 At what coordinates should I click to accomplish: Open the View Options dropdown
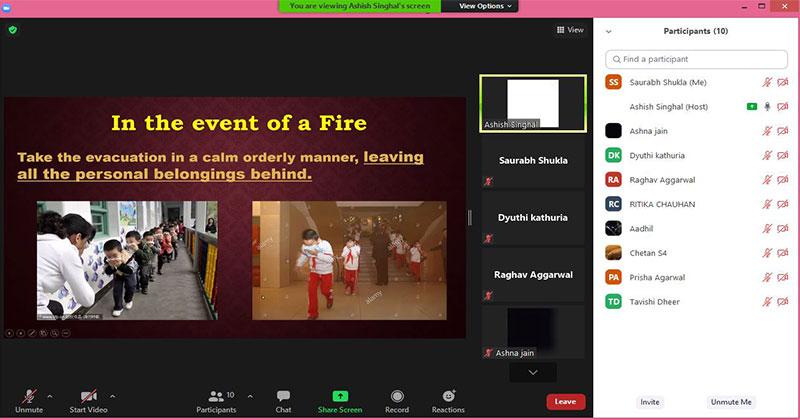[x=486, y=6]
